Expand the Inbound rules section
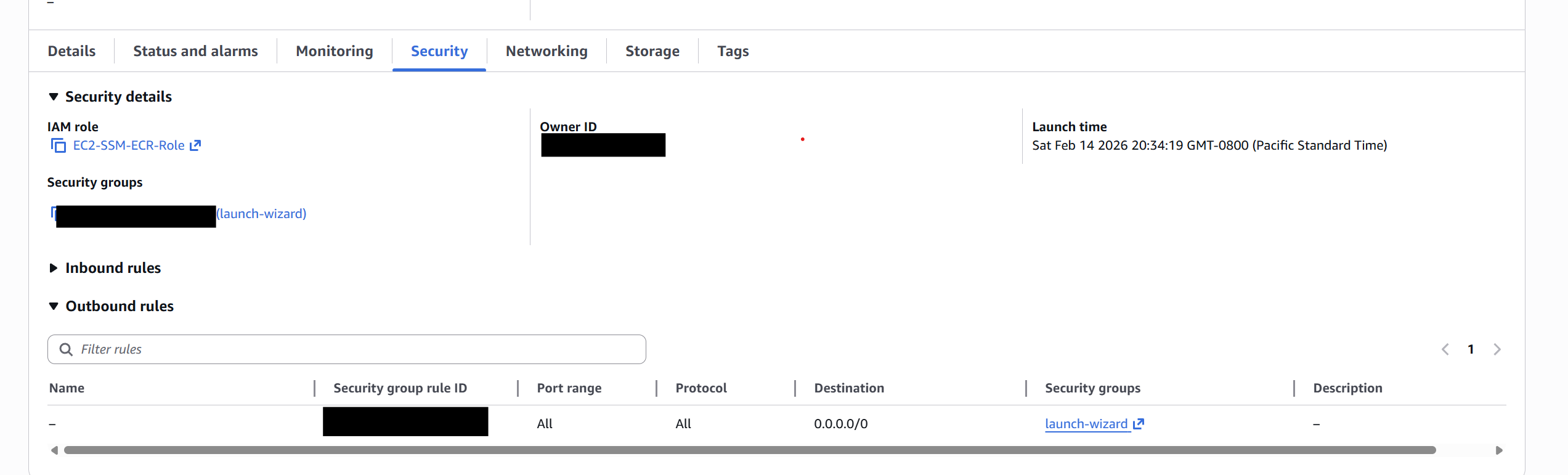Screen dimensions: 1568x475 (54, 268)
